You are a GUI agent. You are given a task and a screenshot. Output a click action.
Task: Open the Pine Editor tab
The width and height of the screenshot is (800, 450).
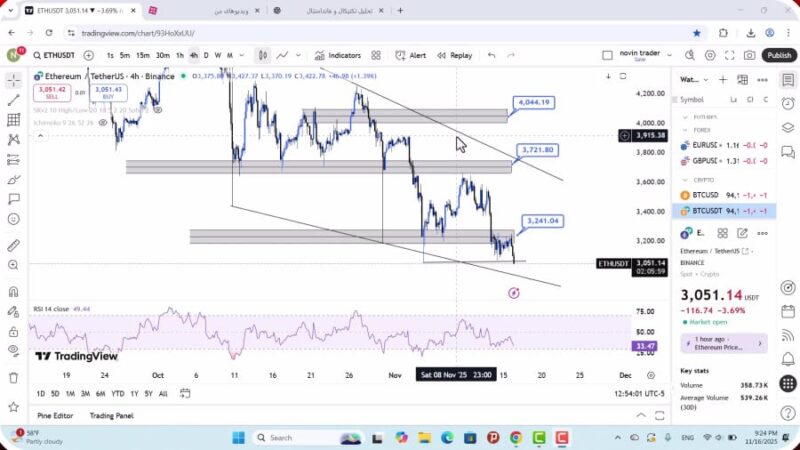(57, 416)
